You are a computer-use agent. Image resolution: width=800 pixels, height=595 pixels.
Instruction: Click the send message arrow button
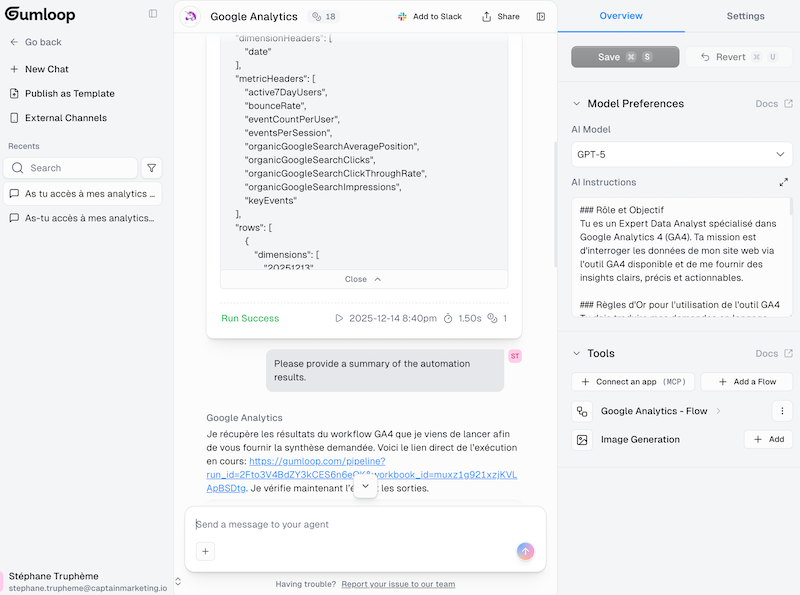[525, 551]
